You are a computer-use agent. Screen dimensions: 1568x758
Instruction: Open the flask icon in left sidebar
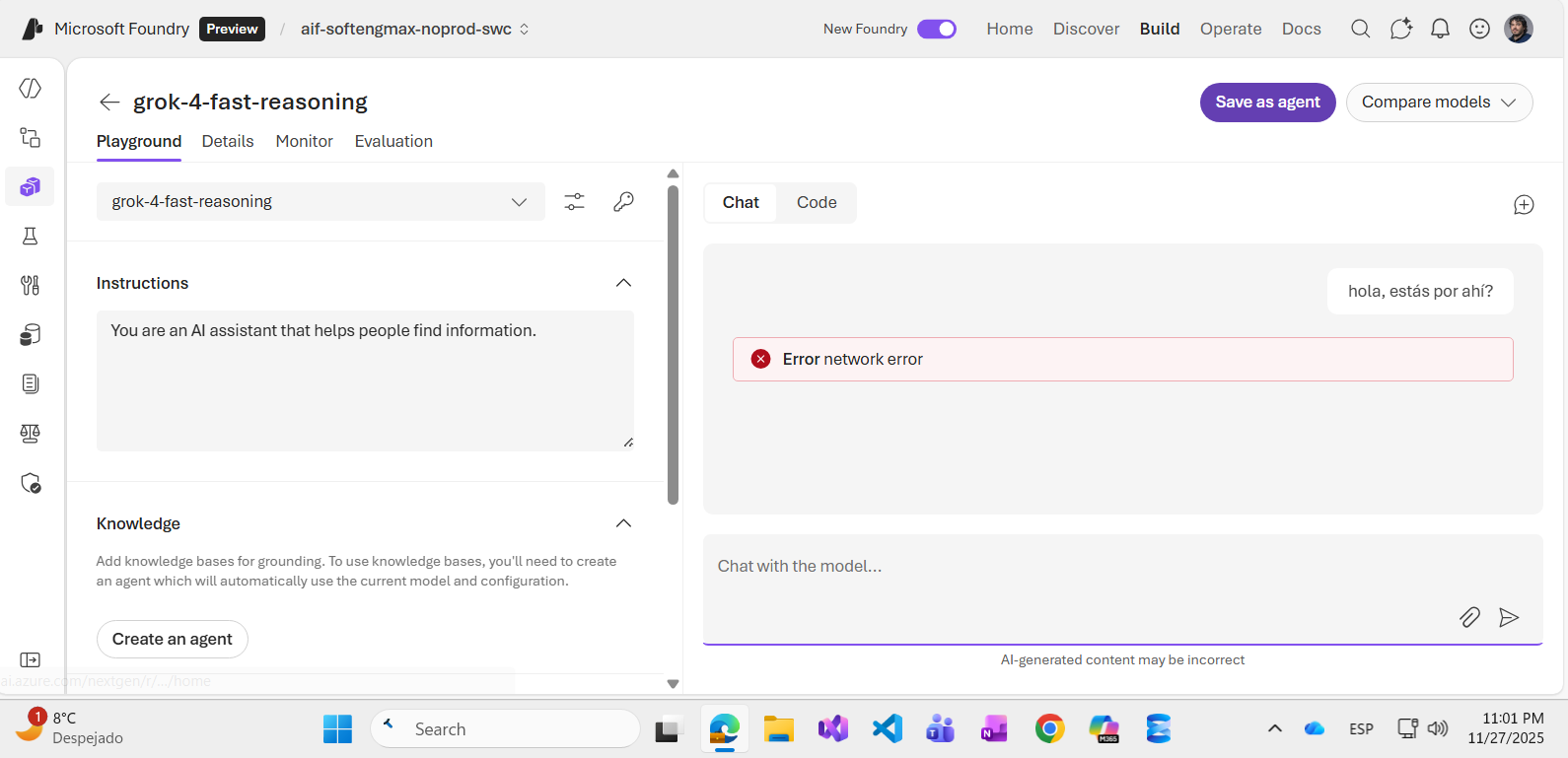click(31, 236)
